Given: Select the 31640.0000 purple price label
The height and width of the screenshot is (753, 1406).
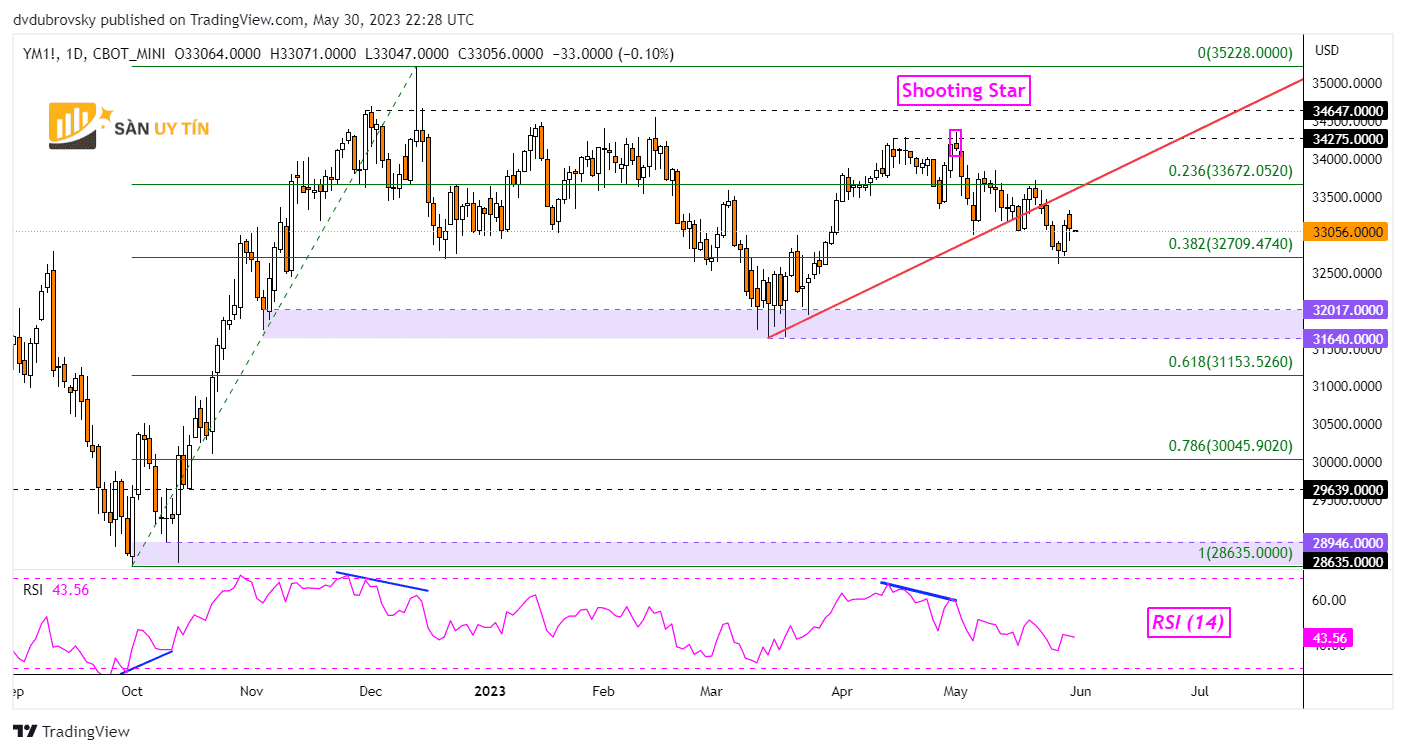Looking at the screenshot, I should 1348,338.
